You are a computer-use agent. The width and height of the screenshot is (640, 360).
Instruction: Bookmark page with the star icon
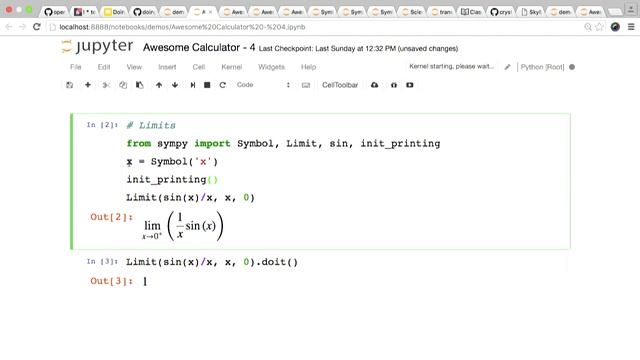point(600,27)
